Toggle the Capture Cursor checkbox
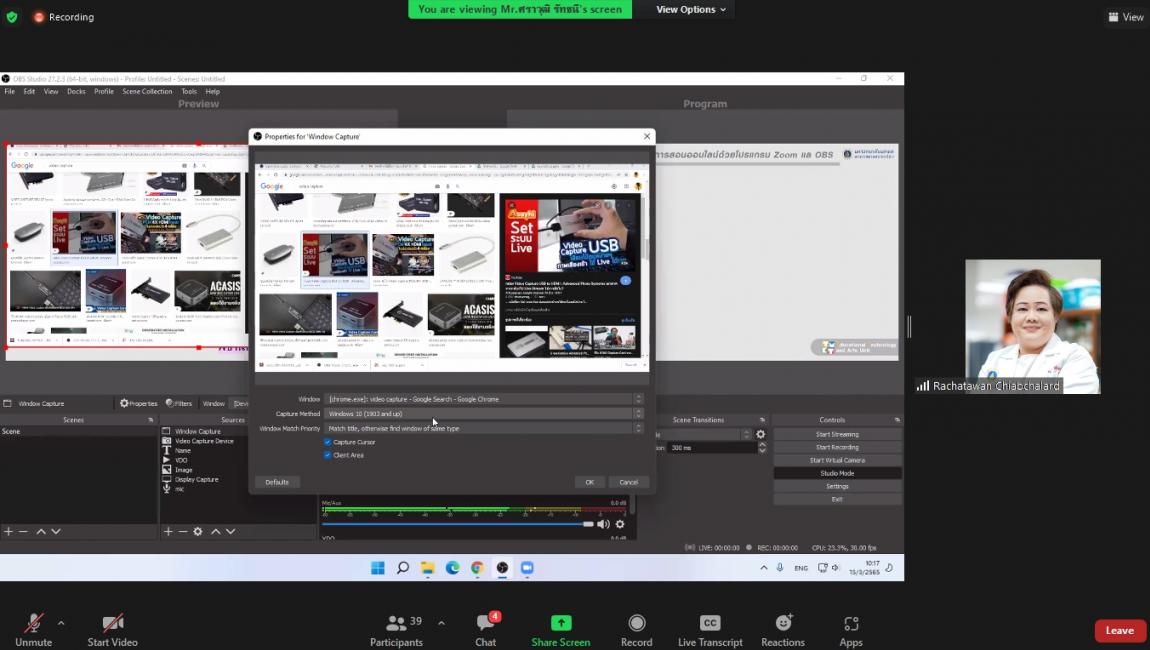This screenshot has height=650, width=1150. pos(327,442)
